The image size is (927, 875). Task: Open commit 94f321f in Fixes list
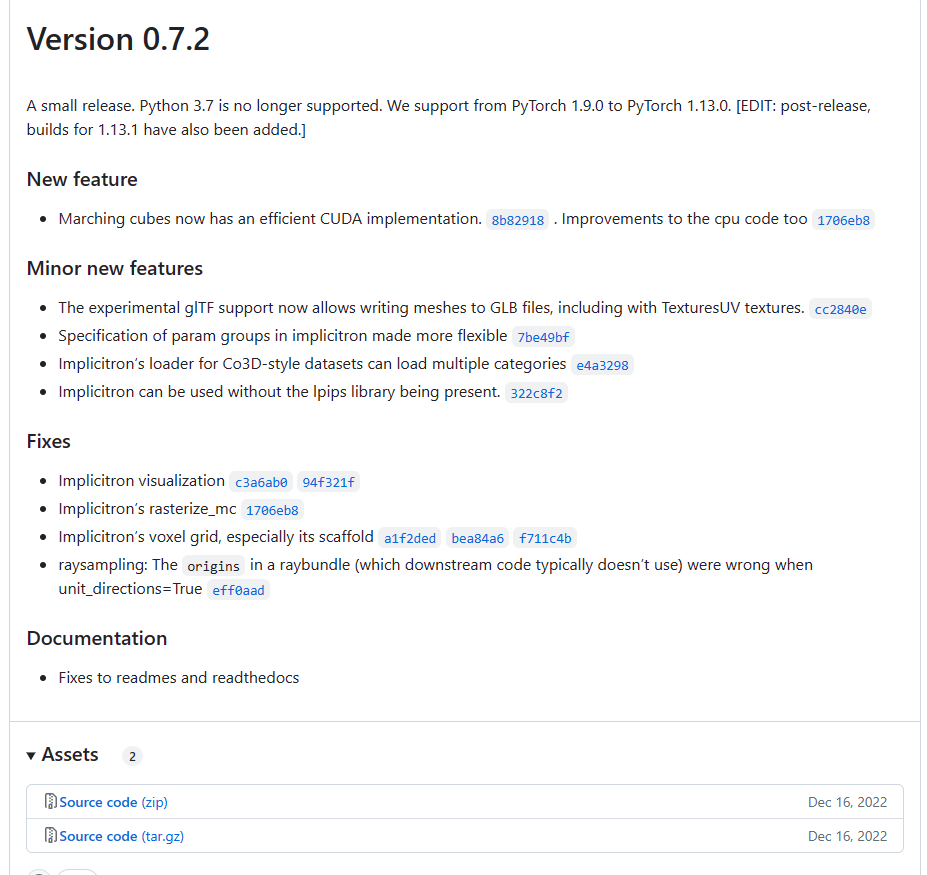pyautogui.click(x=328, y=482)
